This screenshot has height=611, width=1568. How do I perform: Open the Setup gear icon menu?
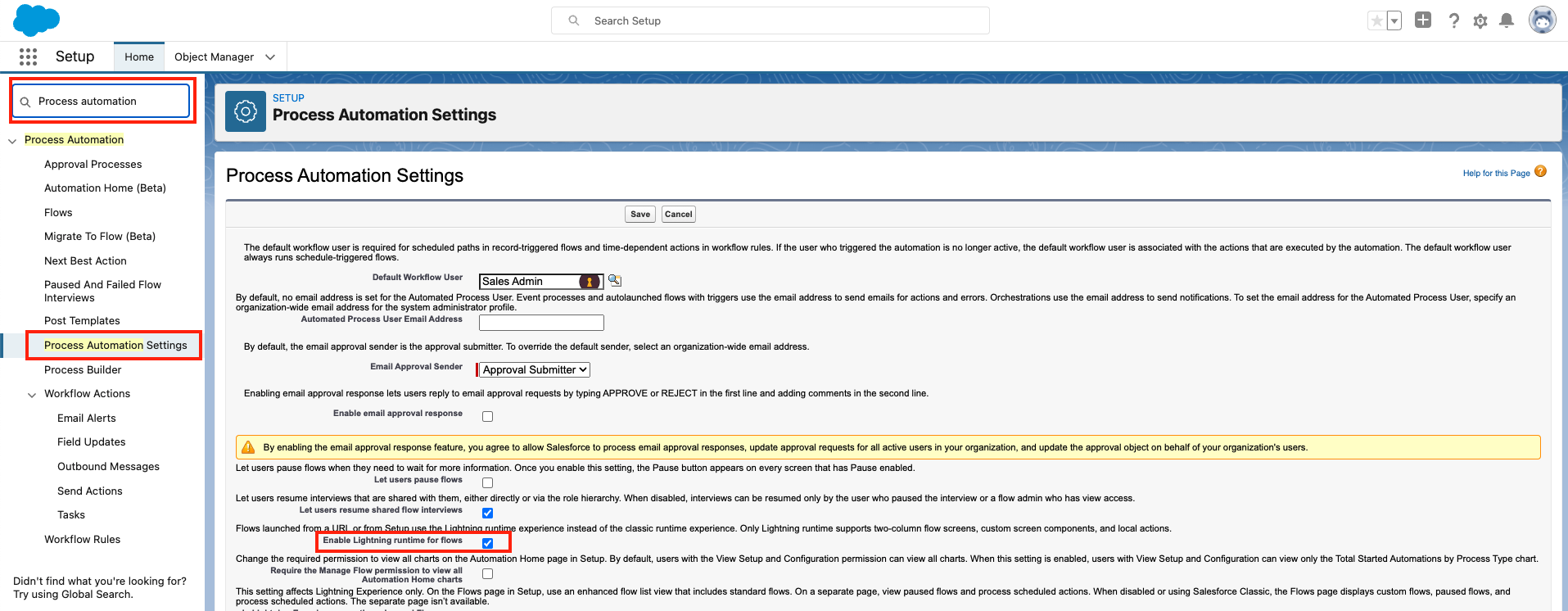point(1480,21)
